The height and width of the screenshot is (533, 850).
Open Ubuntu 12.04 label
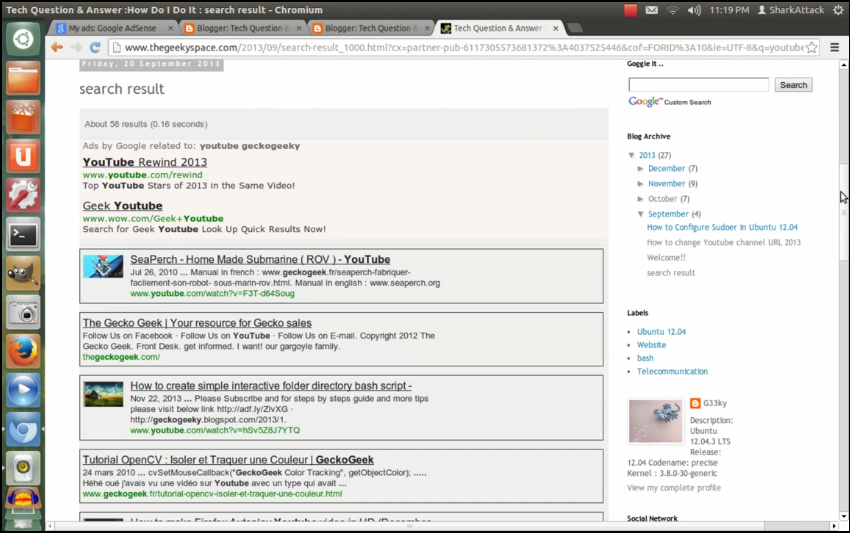click(661, 332)
